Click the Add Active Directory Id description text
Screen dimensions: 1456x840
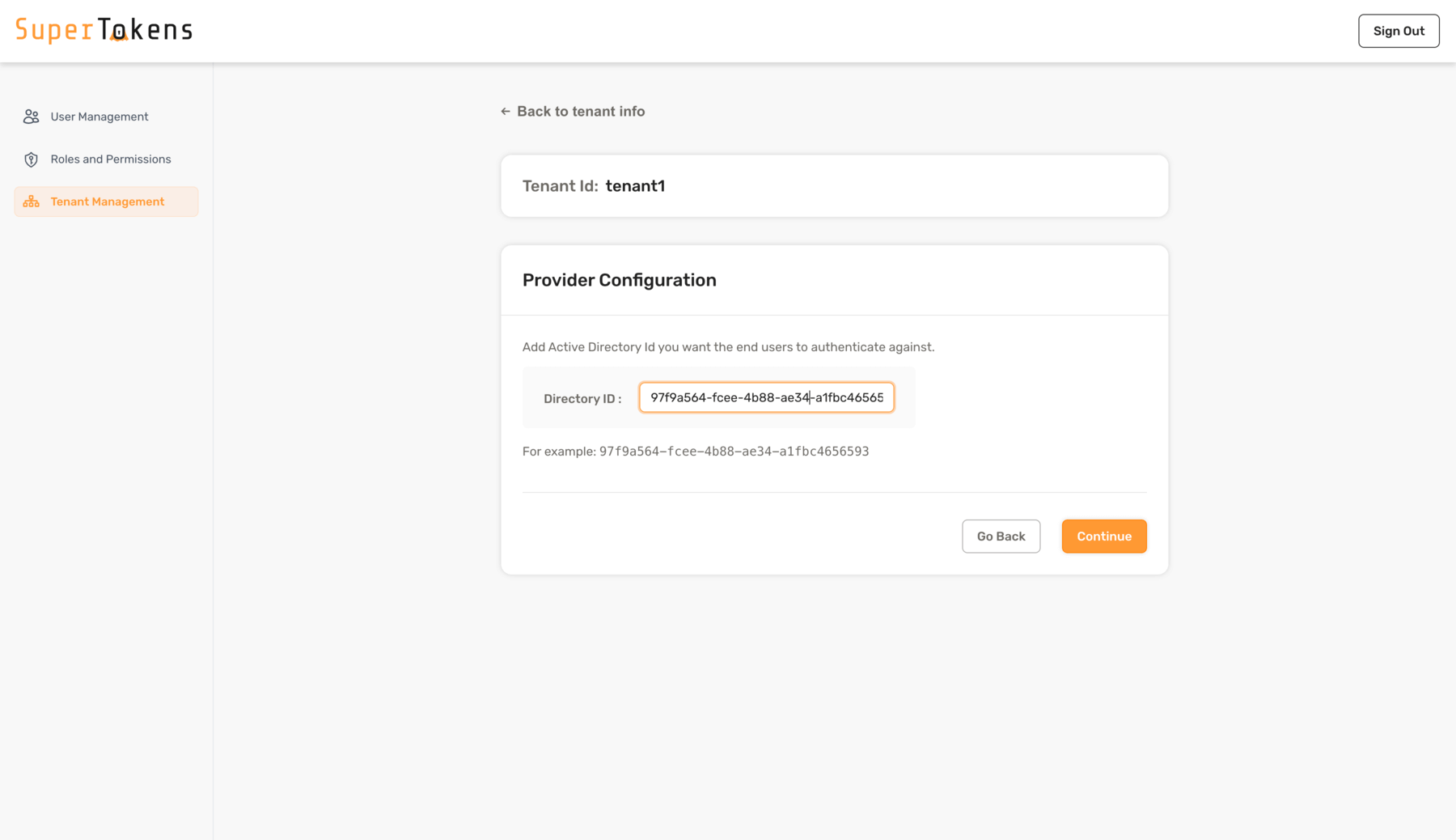pos(728,347)
